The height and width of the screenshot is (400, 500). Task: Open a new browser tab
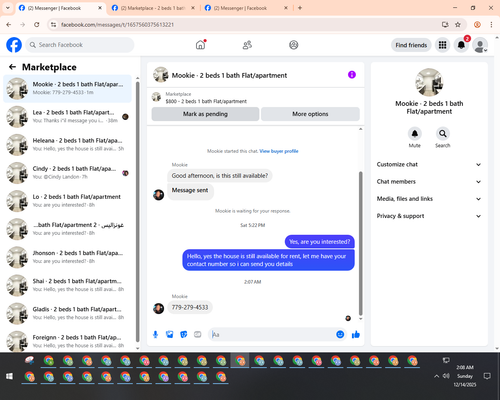300,8
